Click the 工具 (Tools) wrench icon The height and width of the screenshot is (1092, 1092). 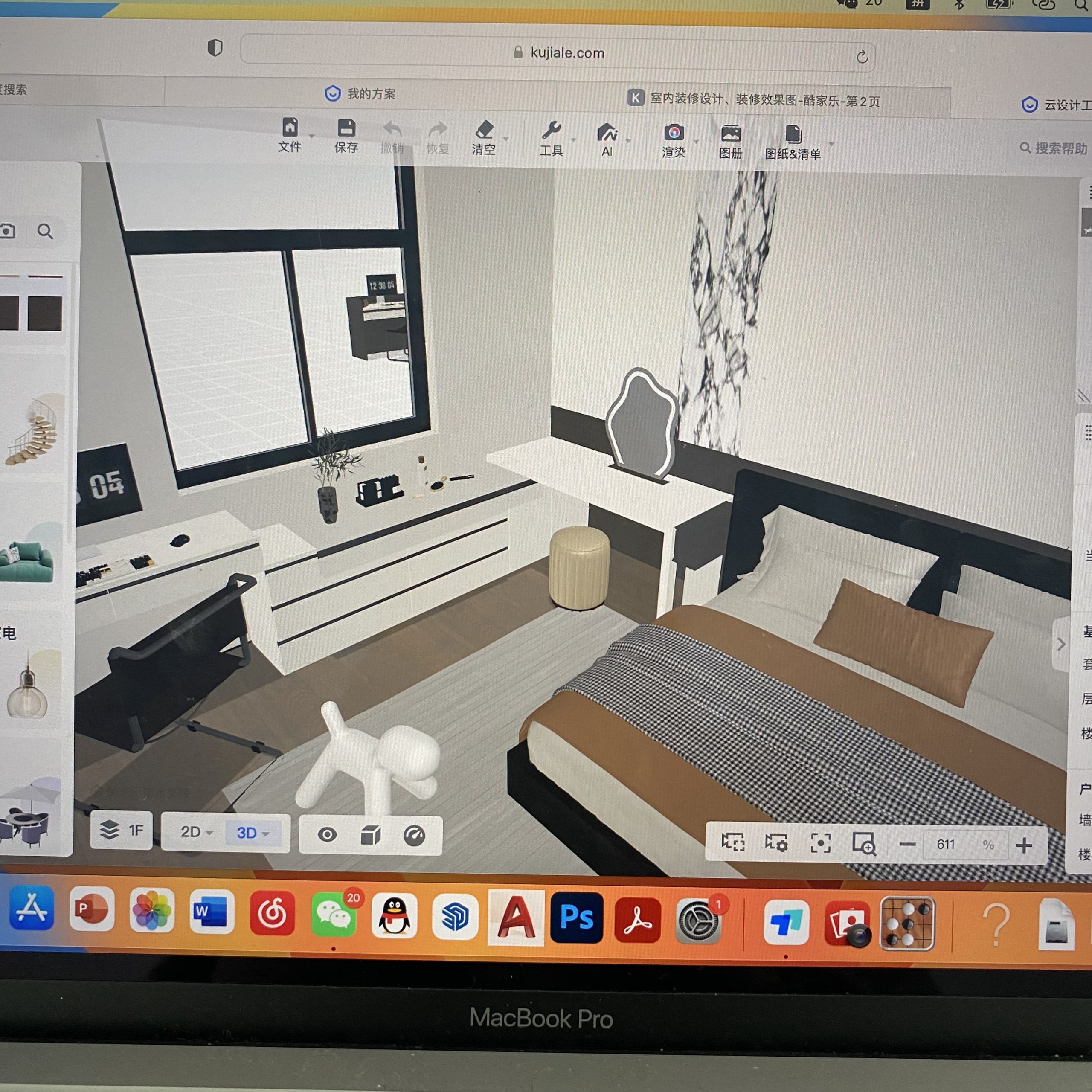coord(551,132)
